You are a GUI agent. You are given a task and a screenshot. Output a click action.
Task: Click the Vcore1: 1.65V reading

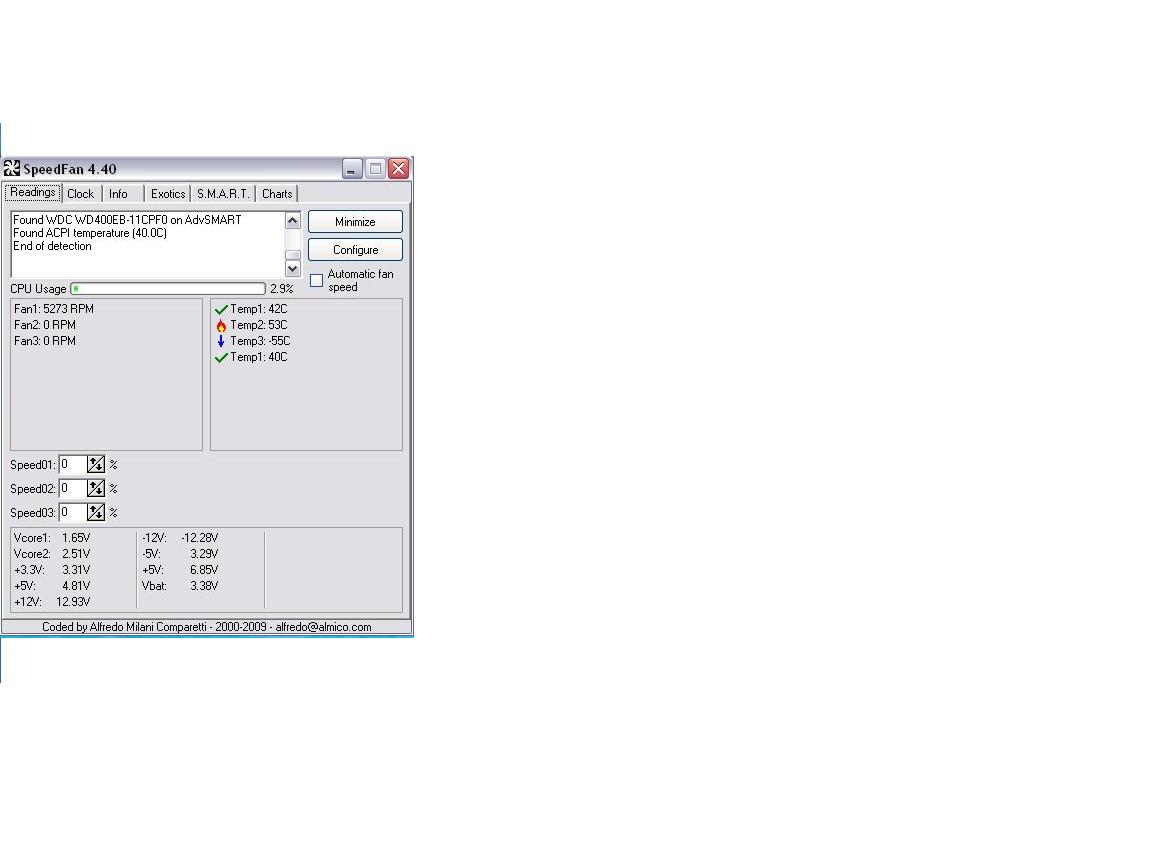(52, 538)
